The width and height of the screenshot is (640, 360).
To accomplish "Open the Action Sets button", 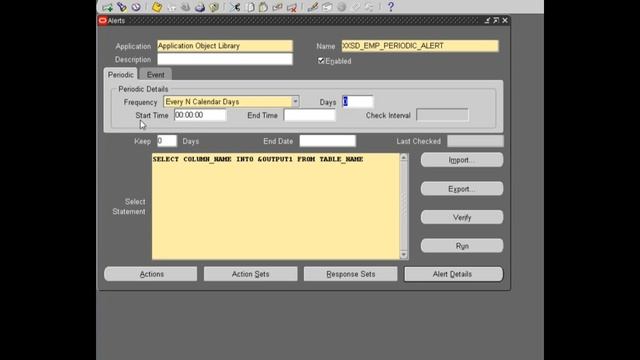I will [x=251, y=274].
